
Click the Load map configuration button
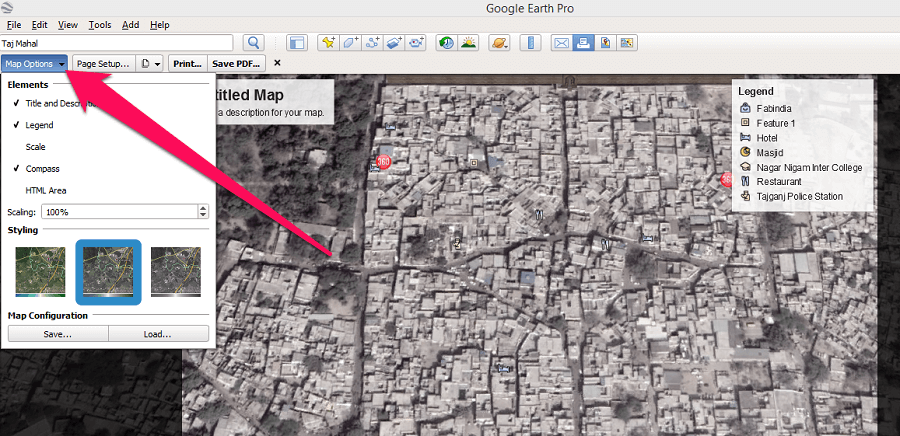[158, 334]
